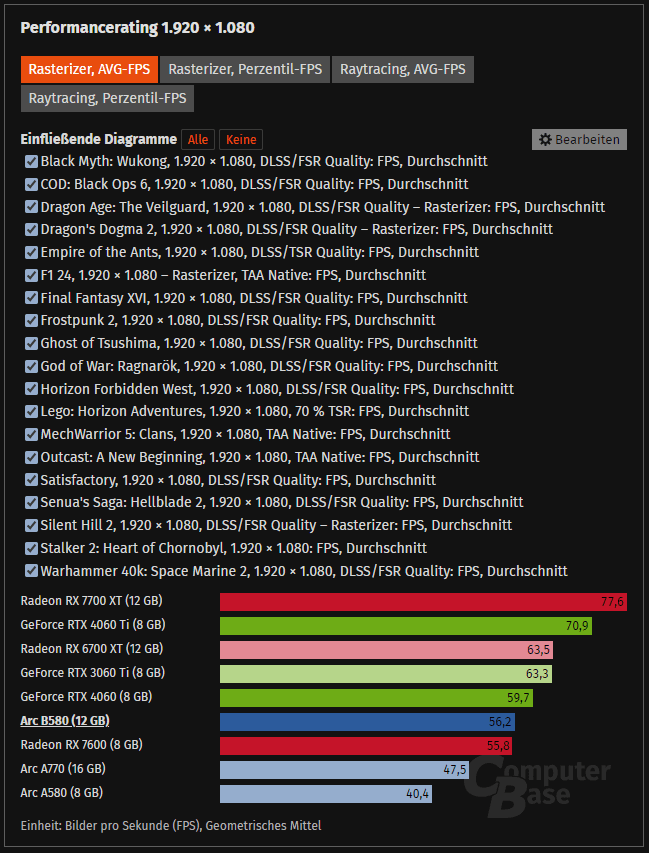649x853 pixels.
Task: Click the Arc A580 (8 GB) label
Action: click(61, 793)
